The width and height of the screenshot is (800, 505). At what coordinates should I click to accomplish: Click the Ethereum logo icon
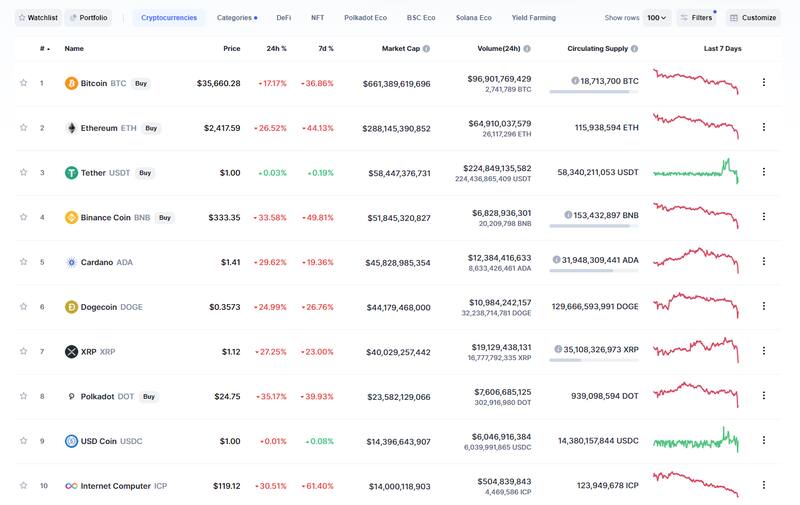point(71,128)
